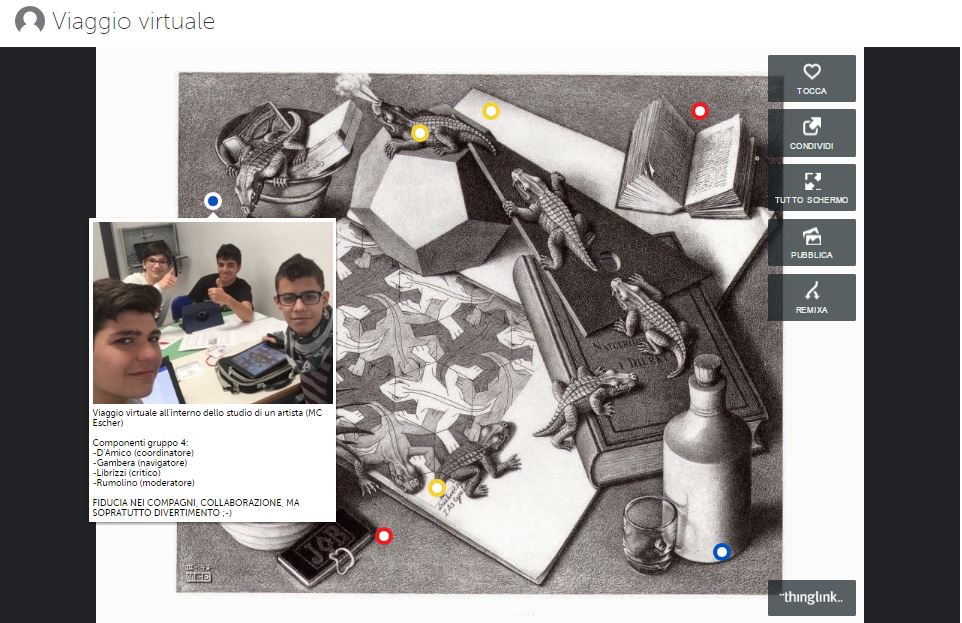Click the yellow hotspot on the top lizard
This screenshot has height=623, width=962.
(x=420, y=133)
